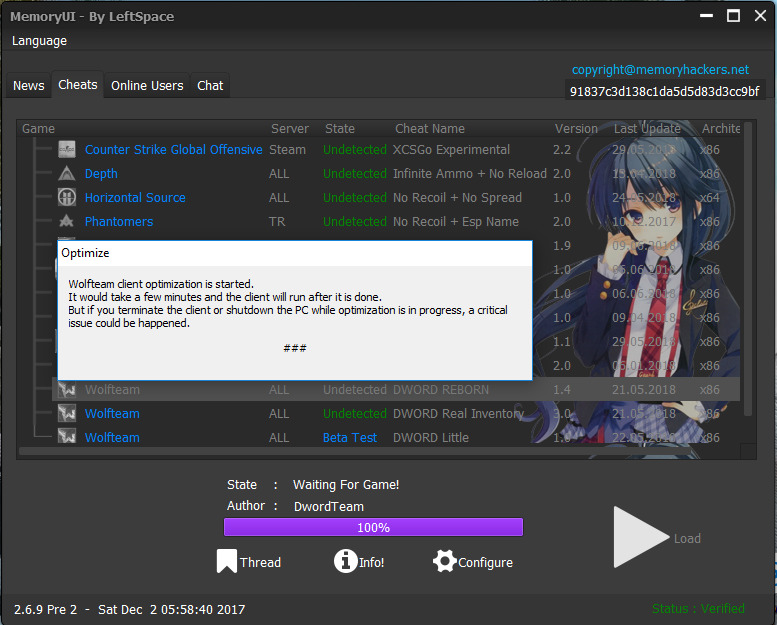The width and height of the screenshot is (777, 625).
Task: Open the copyright@memoryhackers.net link
Action: tap(660, 69)
